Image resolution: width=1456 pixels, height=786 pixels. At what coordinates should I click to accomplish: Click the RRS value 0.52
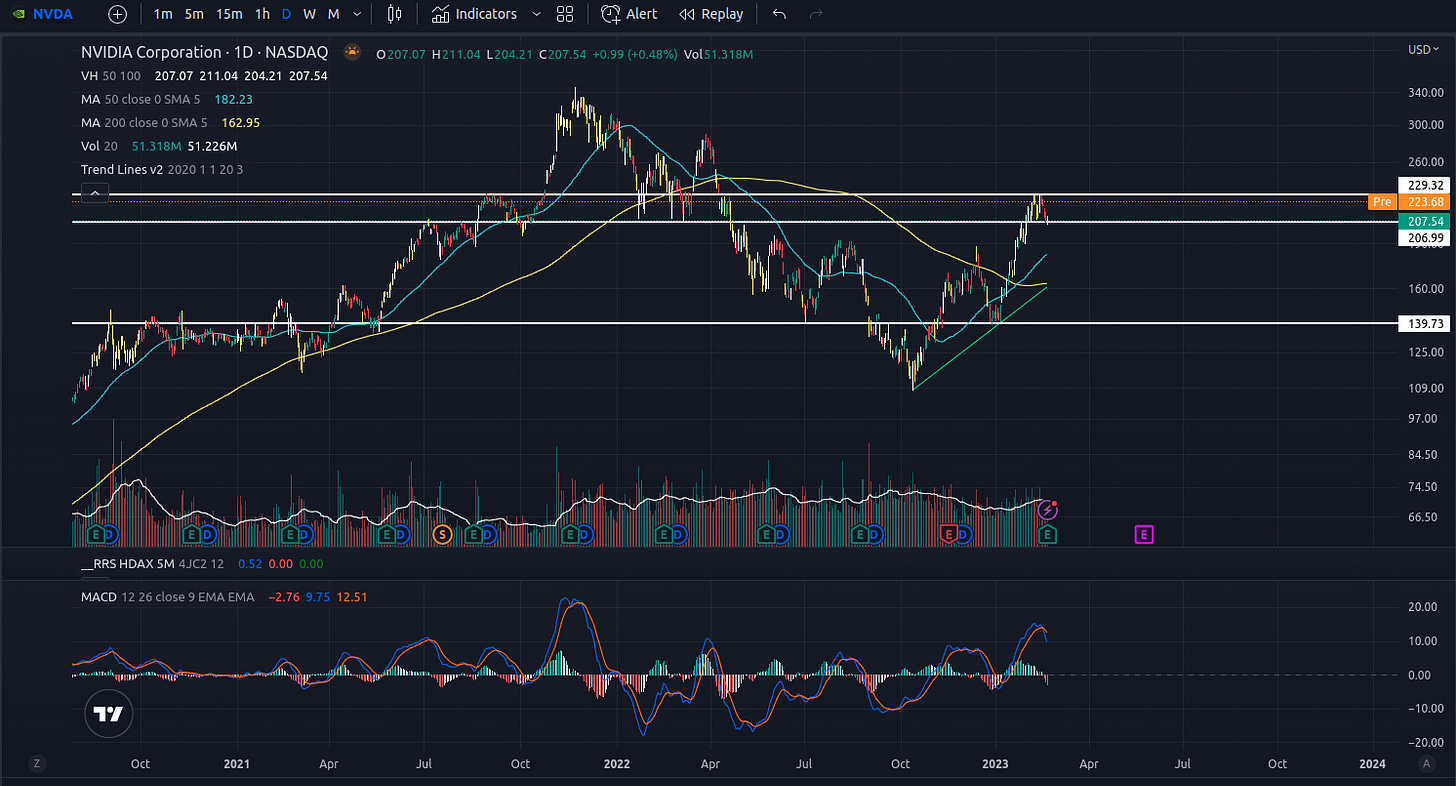[248, 564]
